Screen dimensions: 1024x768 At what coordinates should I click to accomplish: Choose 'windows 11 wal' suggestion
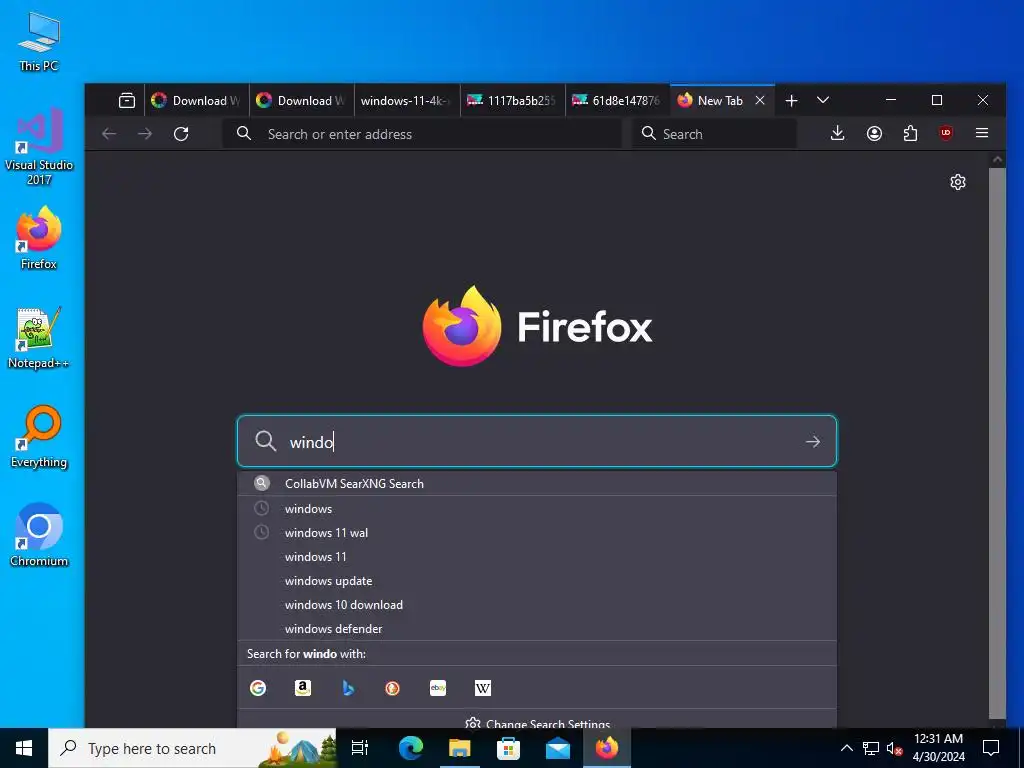pyautogui.click(x=537, y=533)
